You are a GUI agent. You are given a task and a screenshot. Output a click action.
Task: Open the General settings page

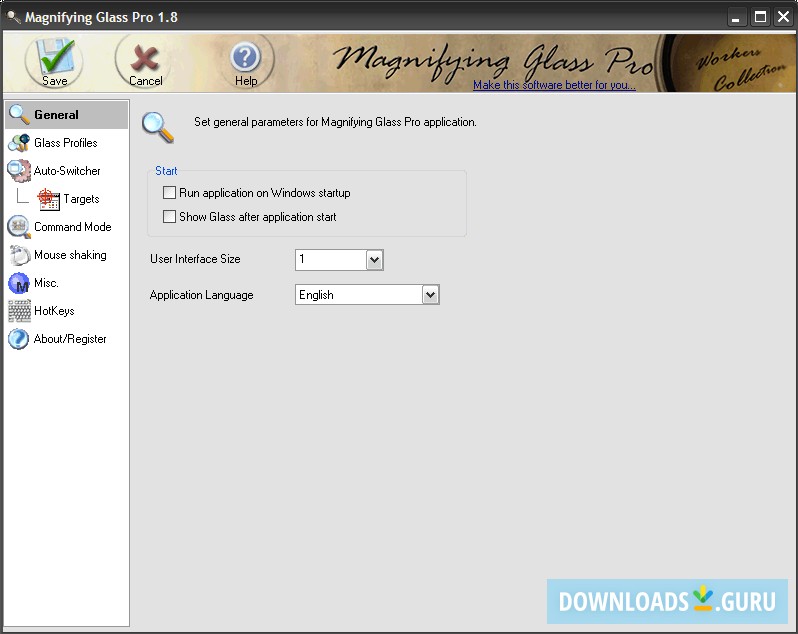pyautogui.click(x=67, y=114)
